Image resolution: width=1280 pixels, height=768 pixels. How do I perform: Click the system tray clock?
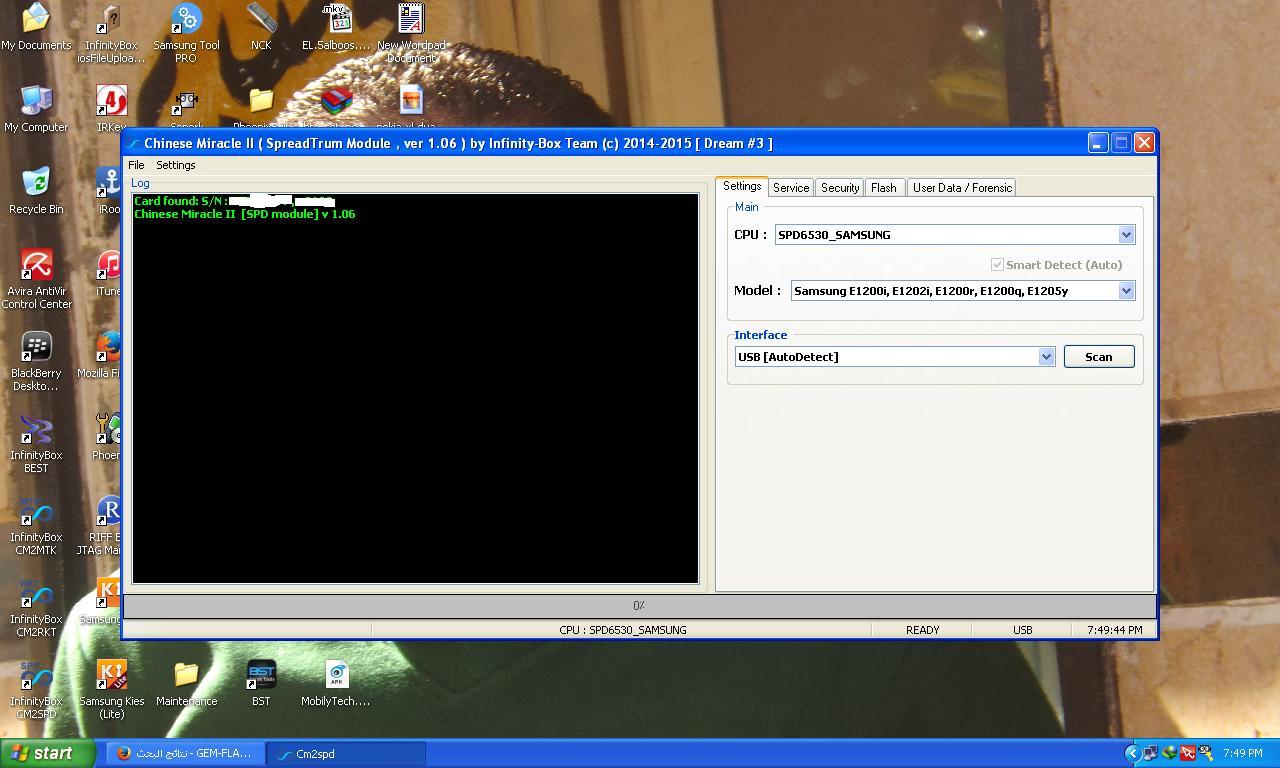tap(1243, 753)
